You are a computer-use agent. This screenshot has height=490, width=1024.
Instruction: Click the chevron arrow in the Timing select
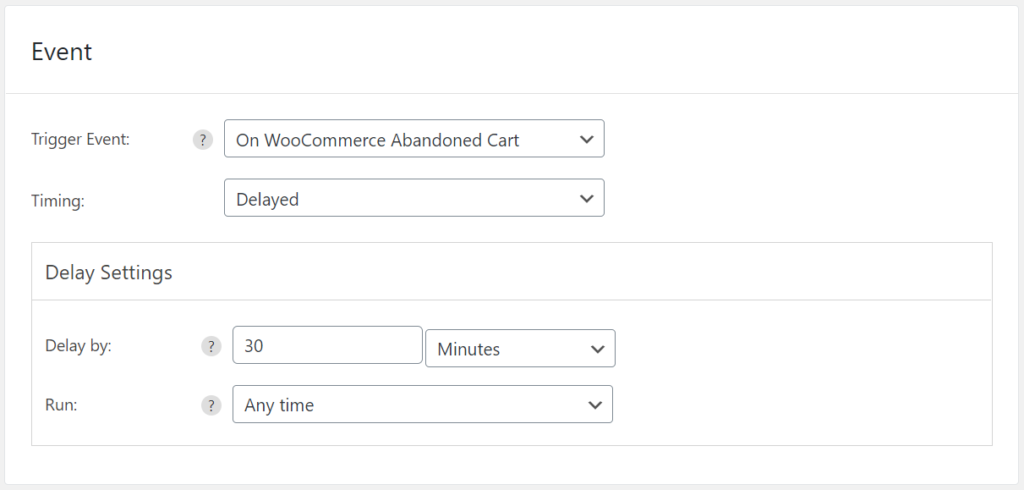586,199
